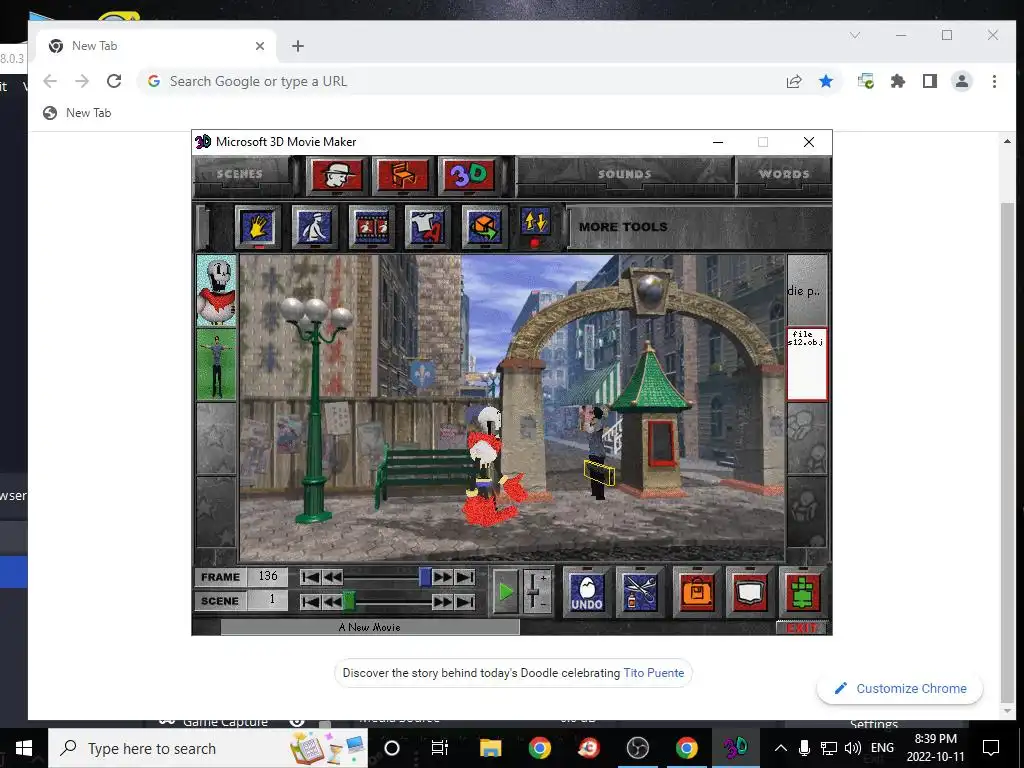Jump to first frame button

coord(310,577)
